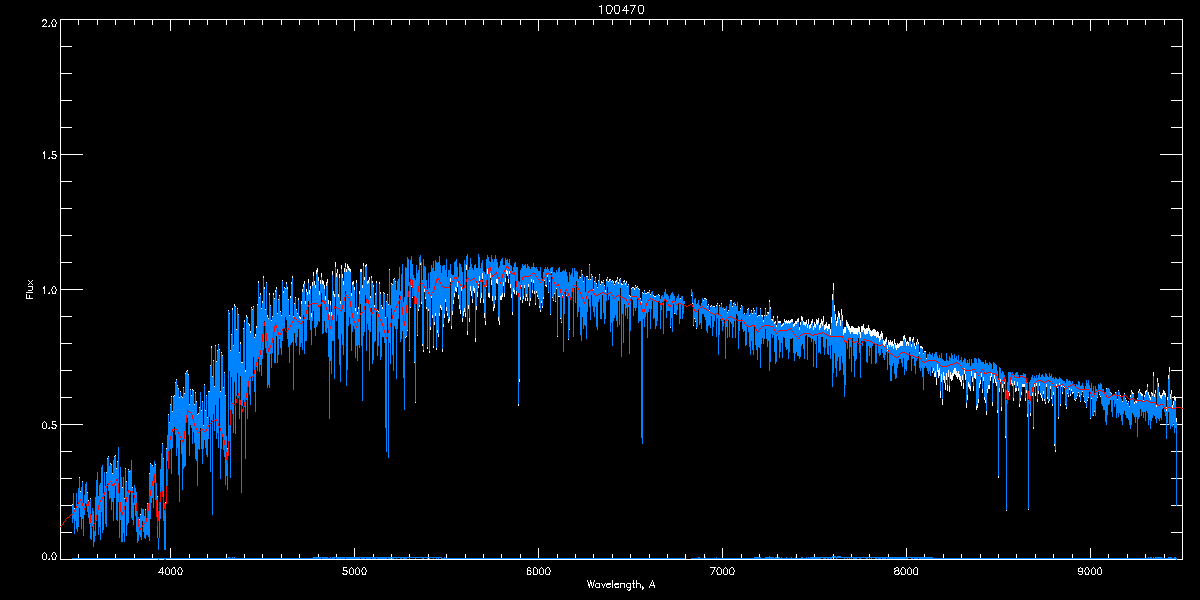Click the 1.5 flux tick label
Viewport: 1200px width, 600px height.
[47, 156]
